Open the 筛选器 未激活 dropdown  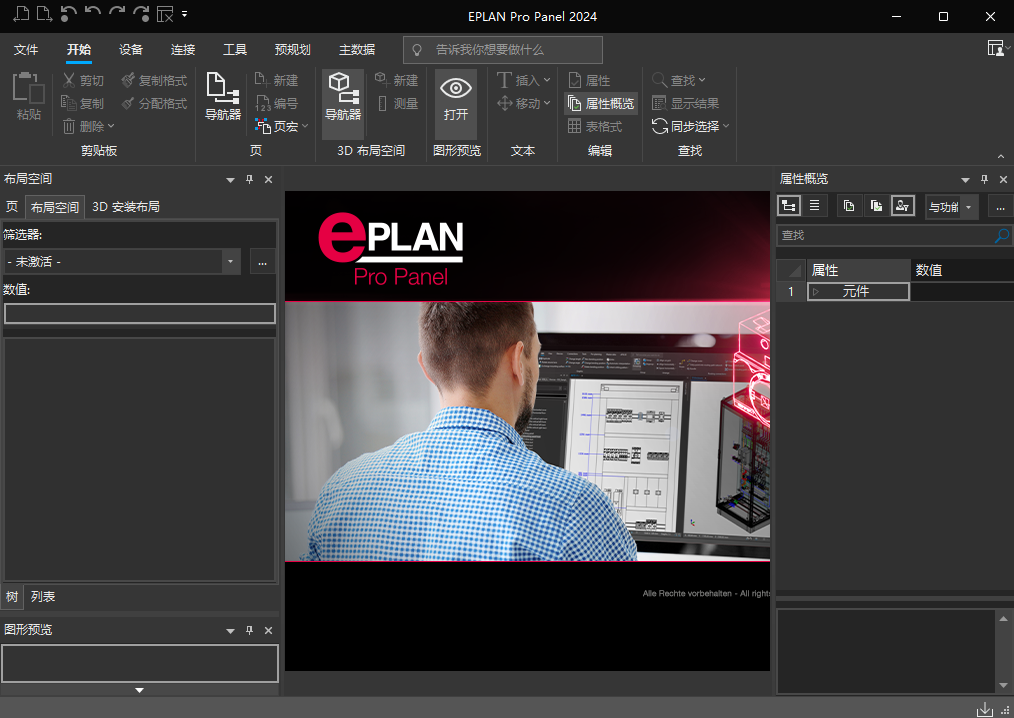232,262
